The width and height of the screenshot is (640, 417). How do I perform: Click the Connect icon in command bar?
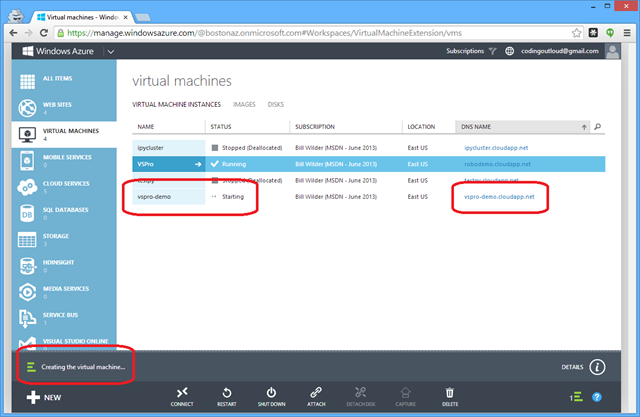point(182,393)
